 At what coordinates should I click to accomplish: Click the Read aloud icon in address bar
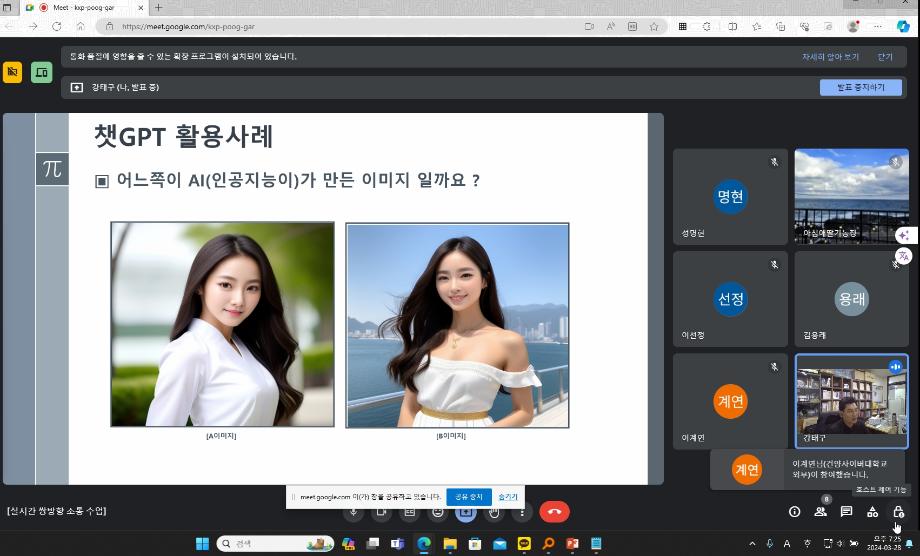(x=611, y=26)
